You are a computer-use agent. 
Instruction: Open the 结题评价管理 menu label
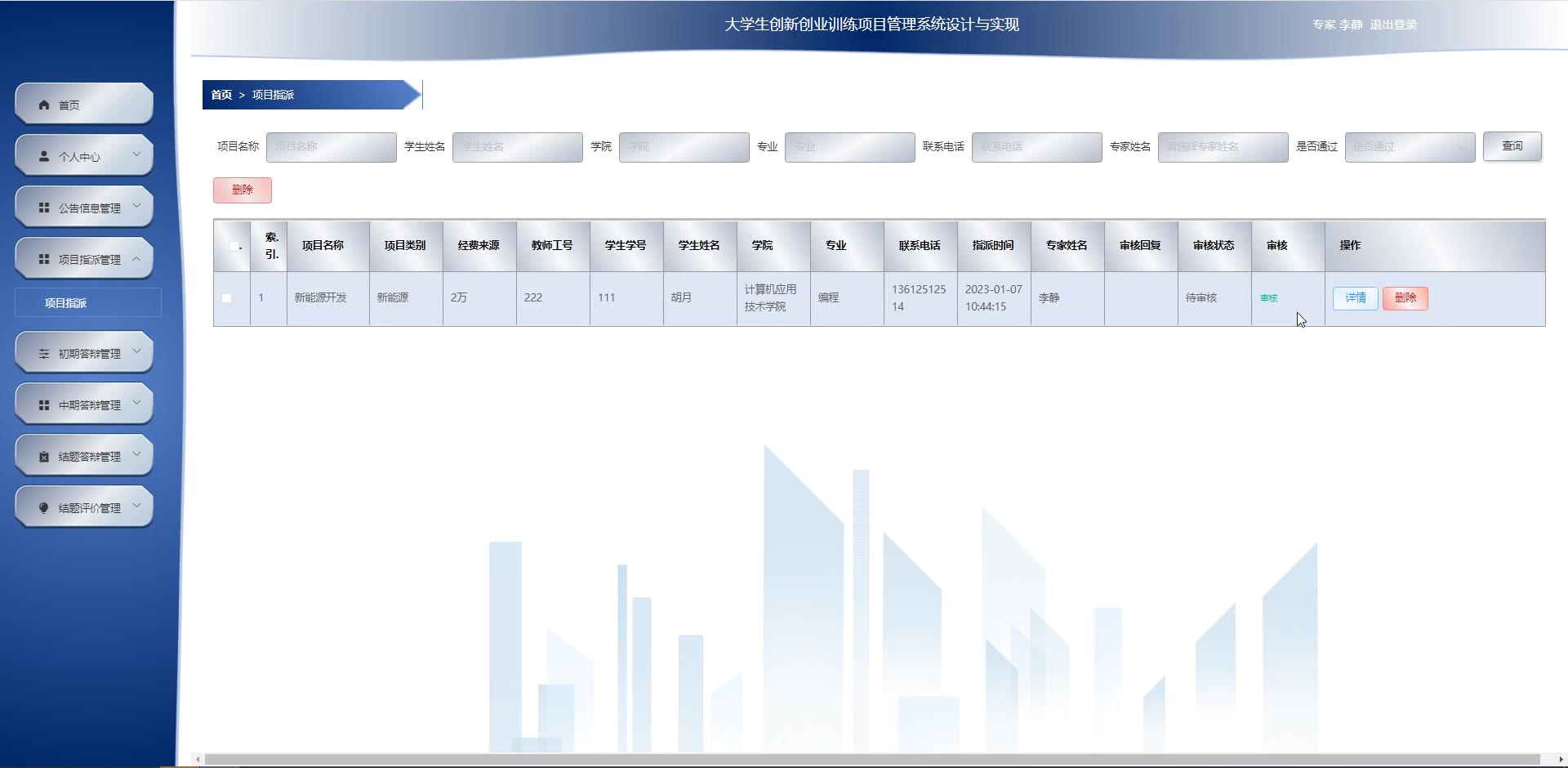coord(90,508)
